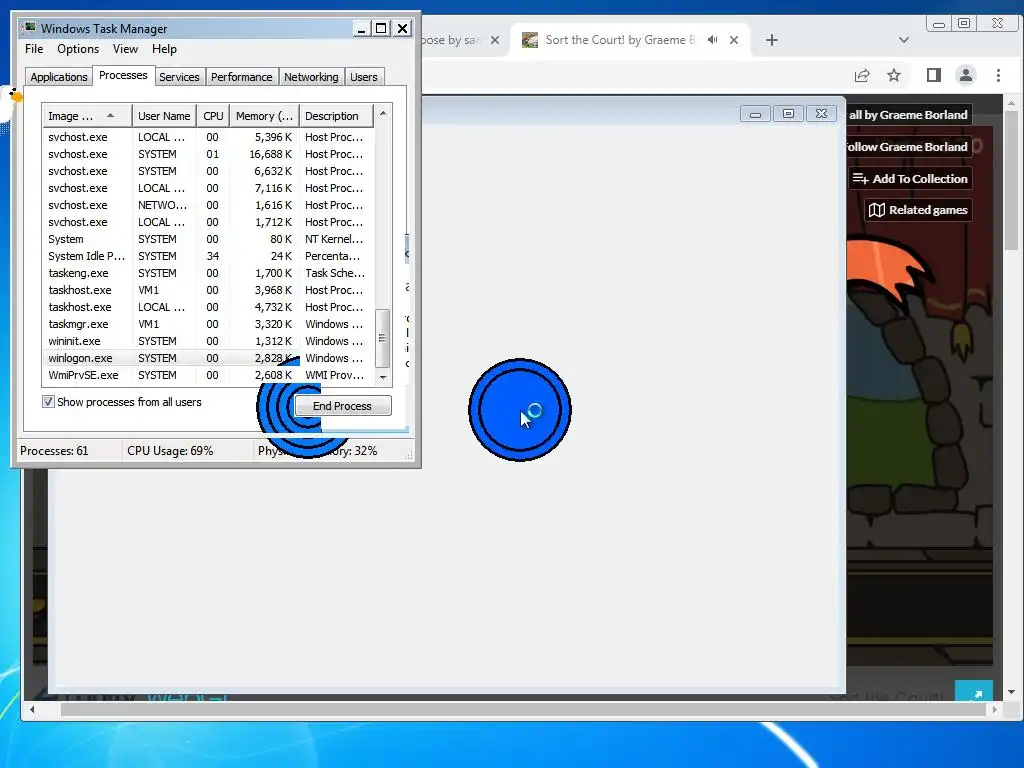Click the End Process button
This screenshot has height=768, width=1024.
343,406
